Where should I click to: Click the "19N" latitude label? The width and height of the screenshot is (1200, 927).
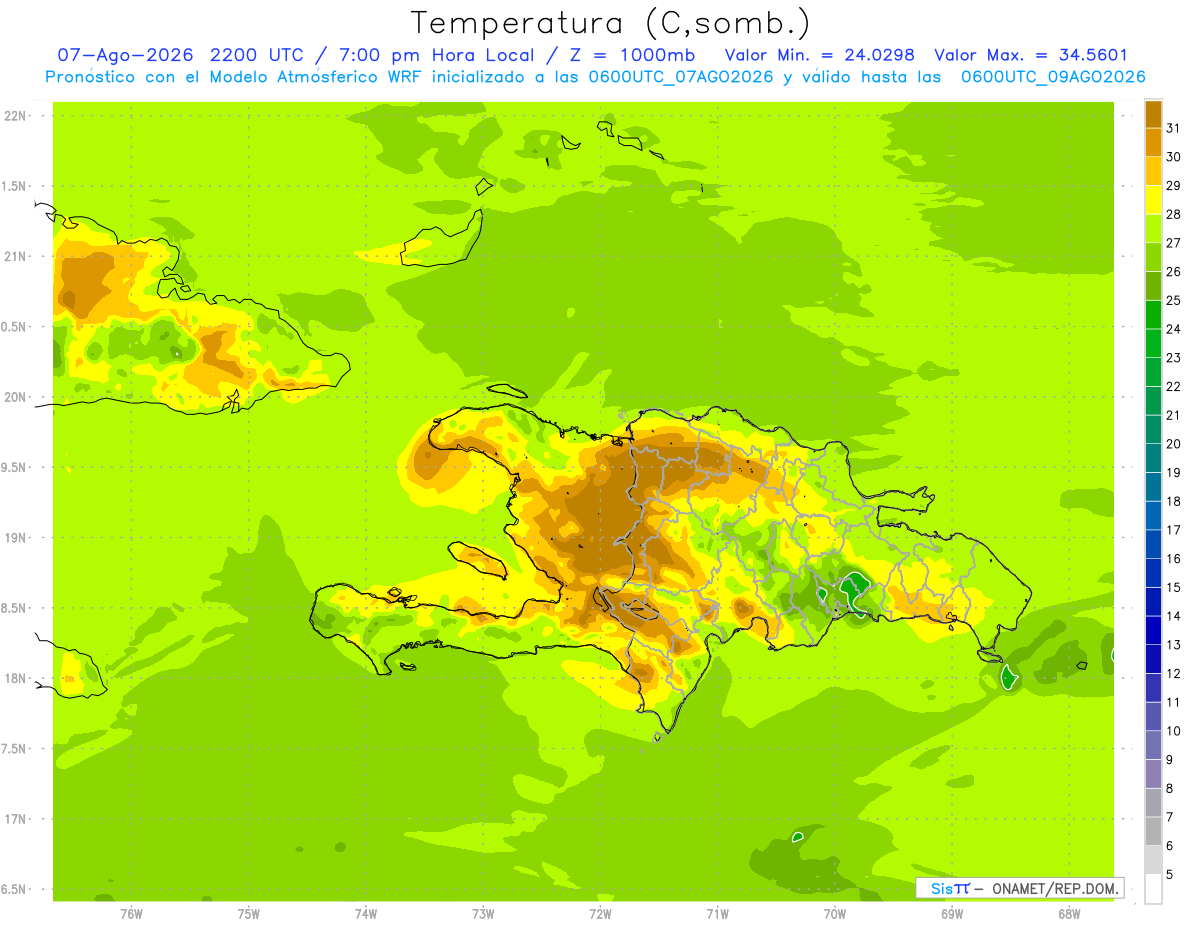pyautogui.click(x=16, y=537)
